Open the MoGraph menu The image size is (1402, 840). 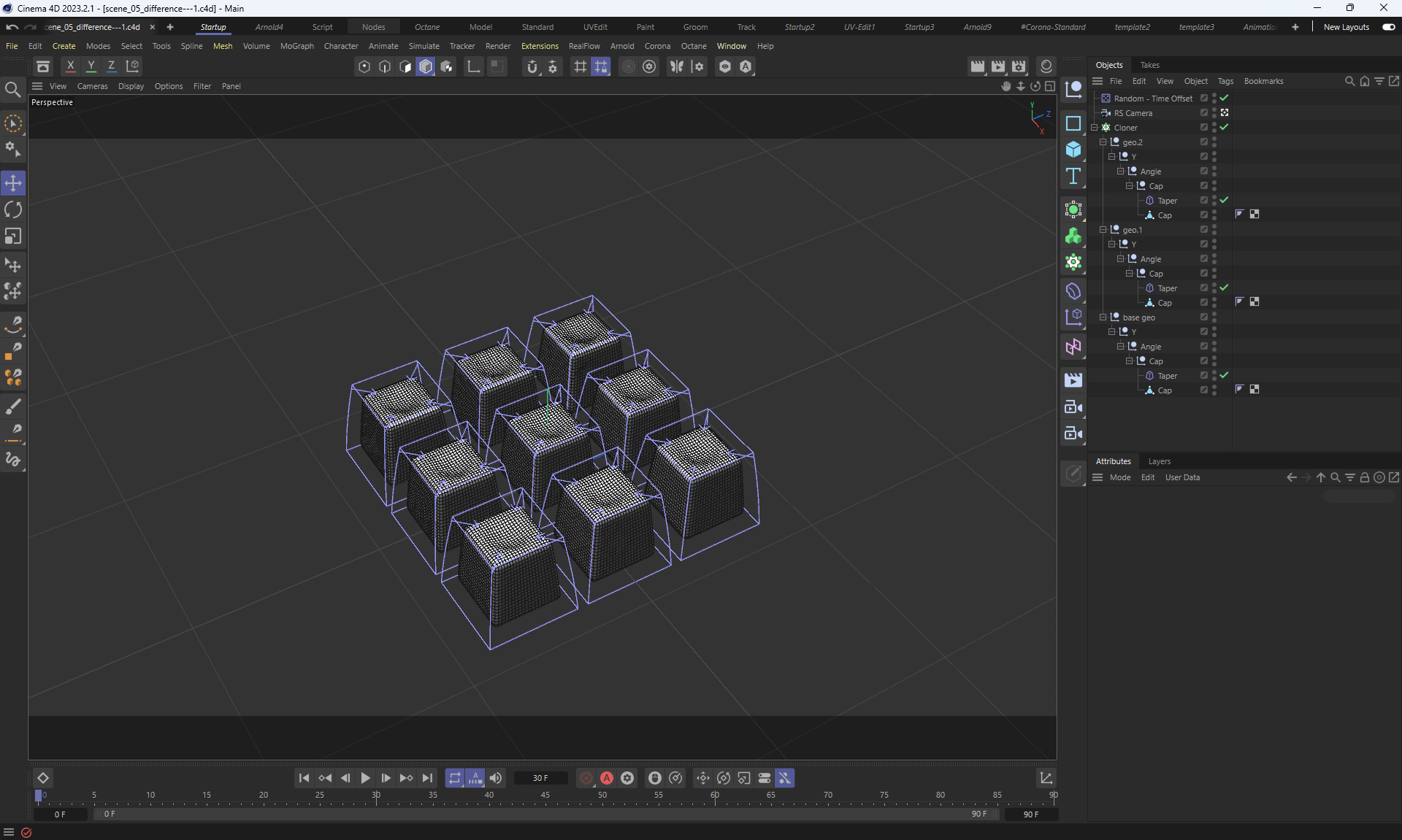coord(296,46)
